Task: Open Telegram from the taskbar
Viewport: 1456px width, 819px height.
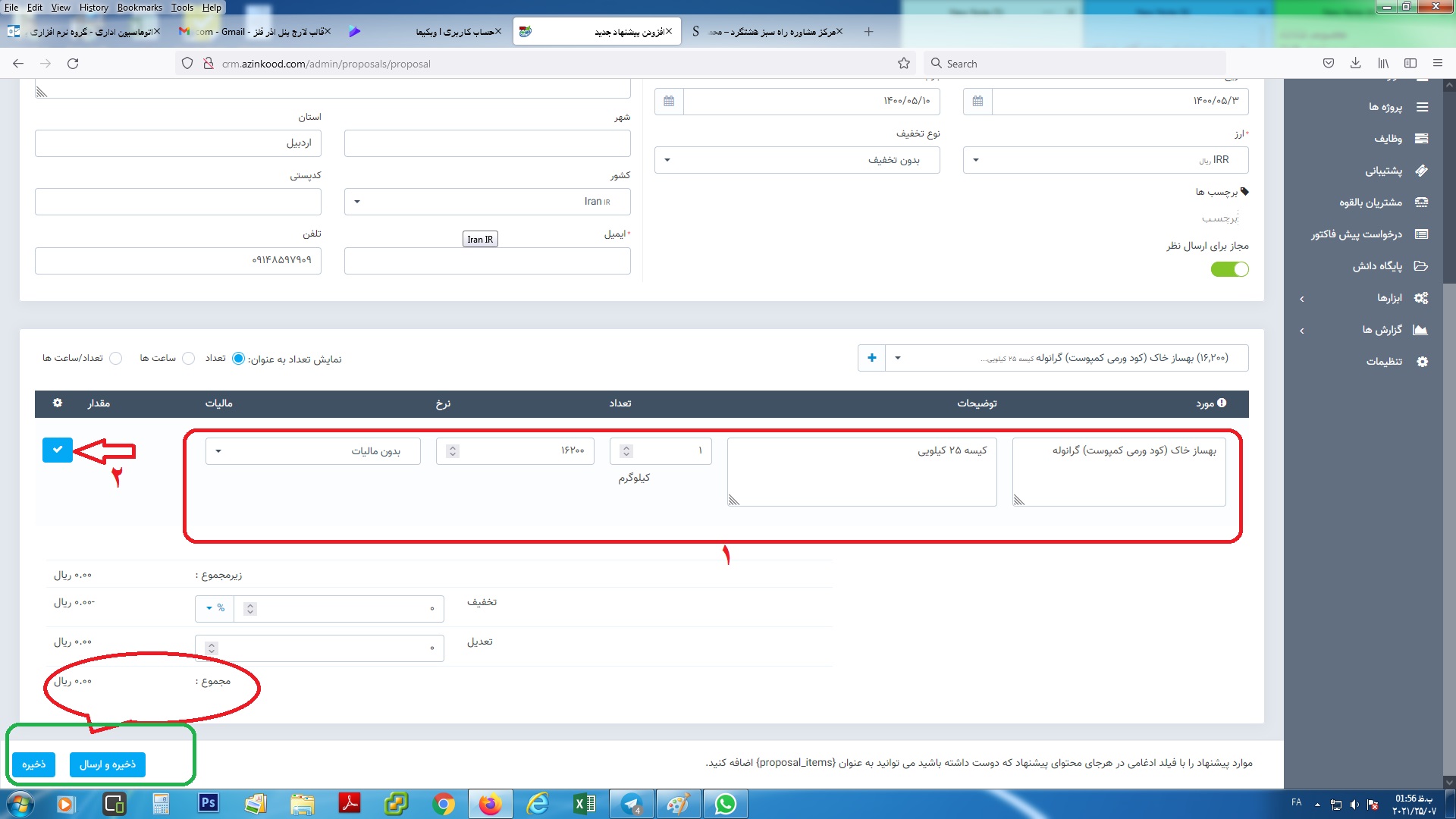Action: pos(632,804)
